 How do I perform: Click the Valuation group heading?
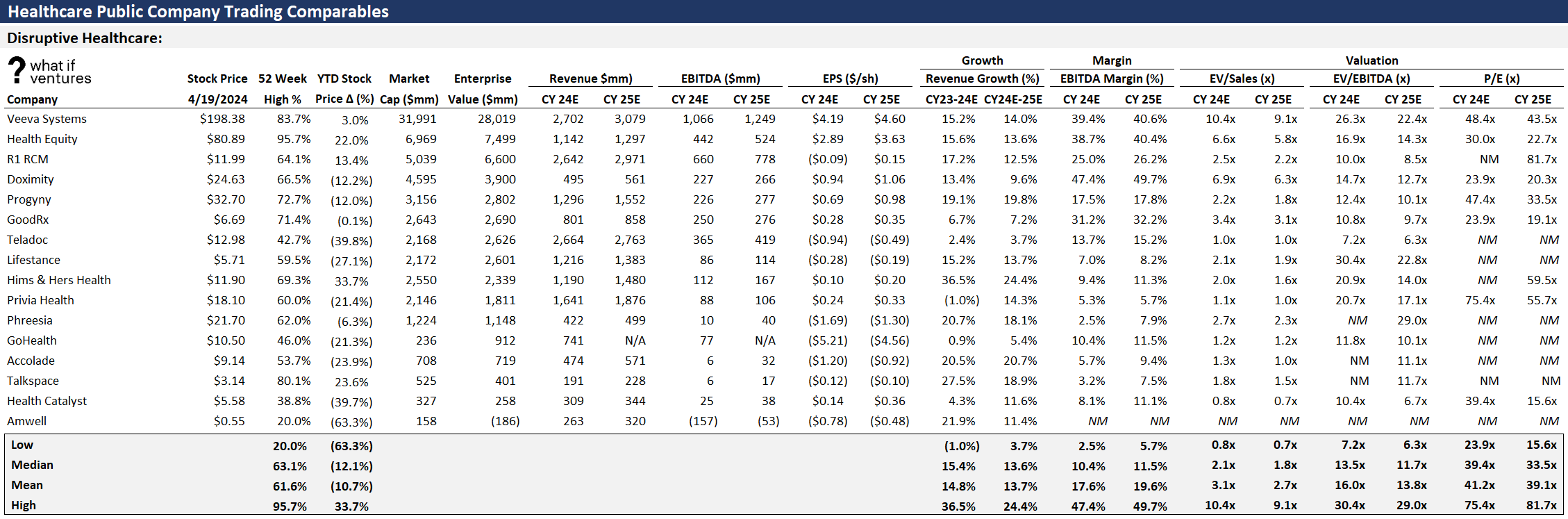click(x=1371, y=60)
